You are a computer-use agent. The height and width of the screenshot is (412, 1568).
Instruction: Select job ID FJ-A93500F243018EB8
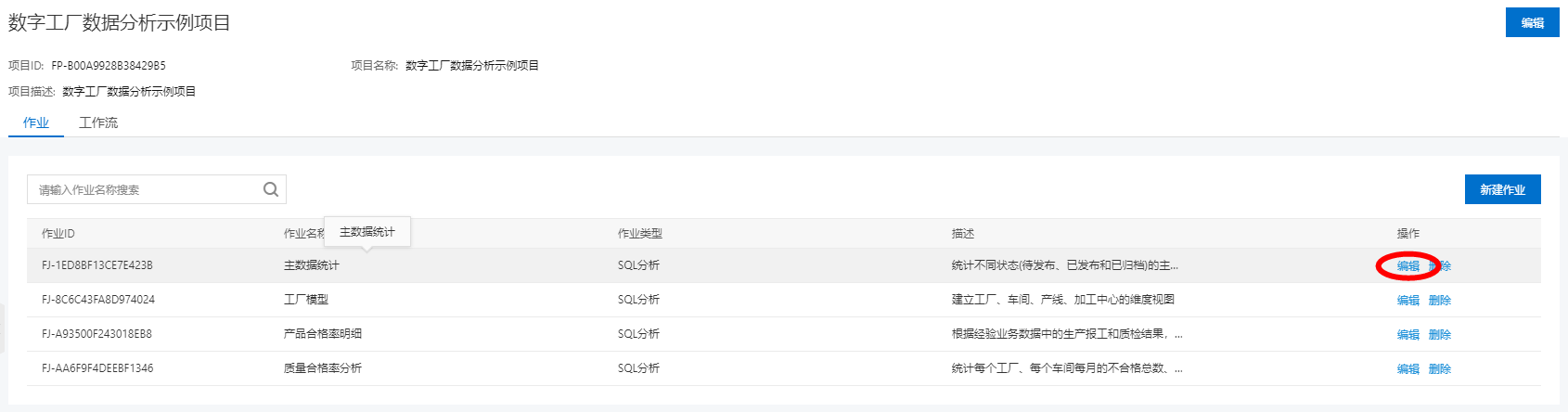point(96,334)
